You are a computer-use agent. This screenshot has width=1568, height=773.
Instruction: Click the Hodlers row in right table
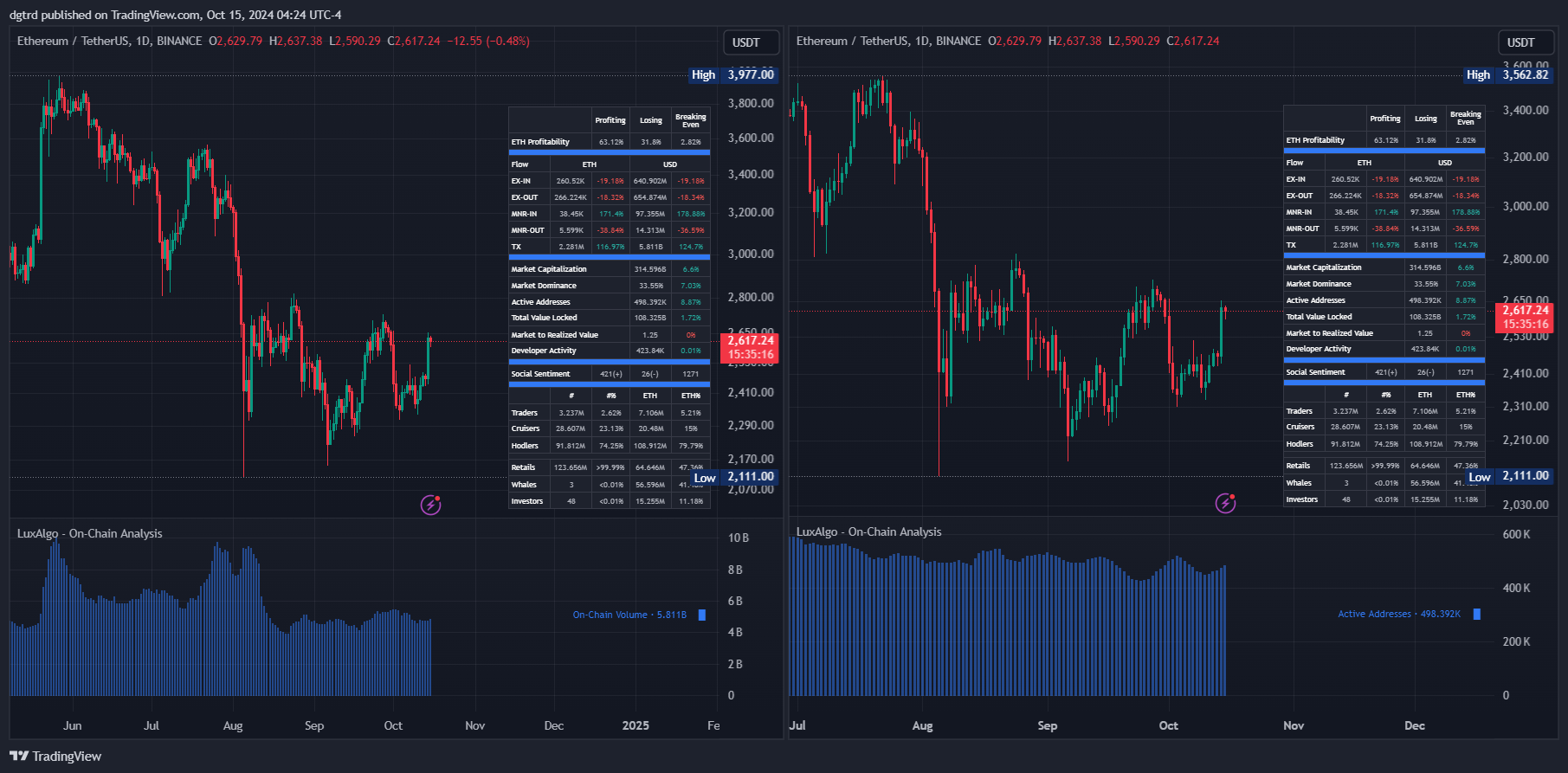pyautogui.click(x=1384, y=444)
